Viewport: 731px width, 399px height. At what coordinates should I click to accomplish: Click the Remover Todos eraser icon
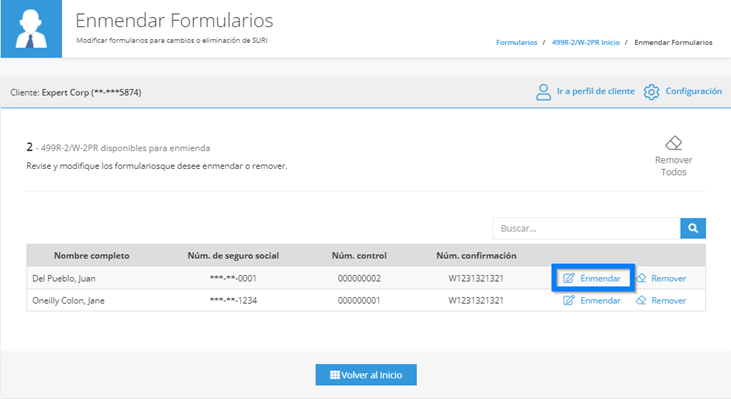point(674,143)
